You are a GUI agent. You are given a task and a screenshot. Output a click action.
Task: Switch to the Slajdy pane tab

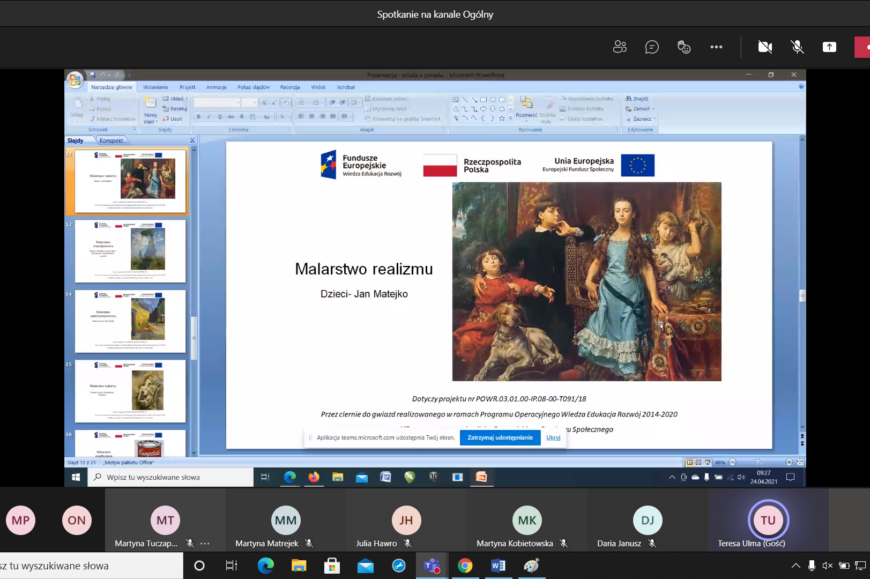(x=75, y=141)
